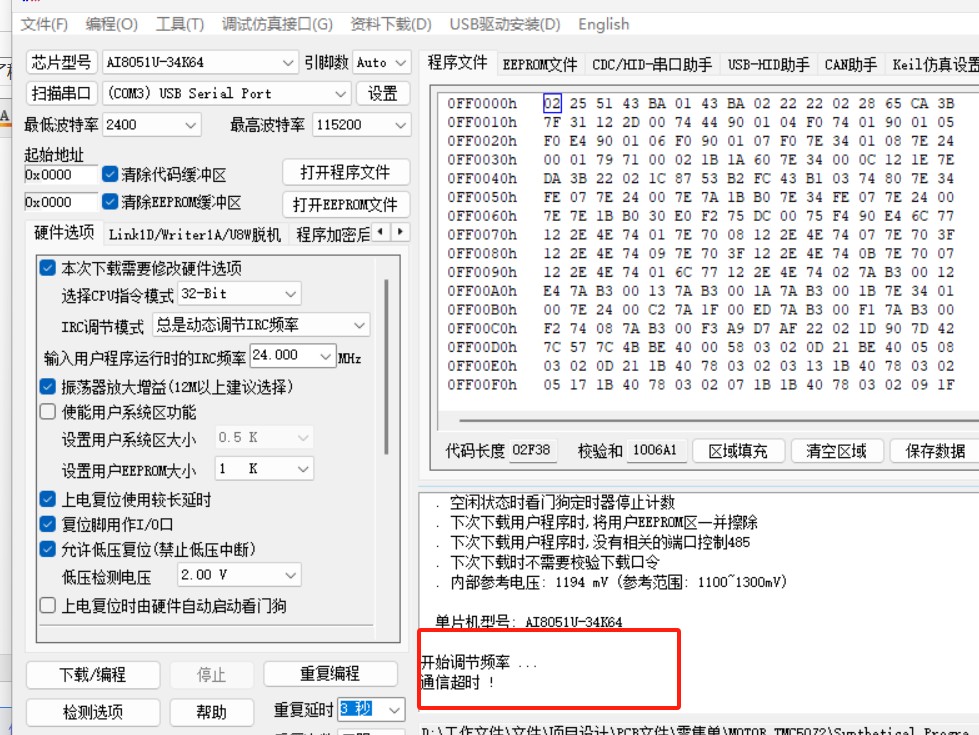Image resolution: width=979 pixels, height=735 pixels.
Task: Click the 代码长度 02F38 field
Action: tap(532, 450)
